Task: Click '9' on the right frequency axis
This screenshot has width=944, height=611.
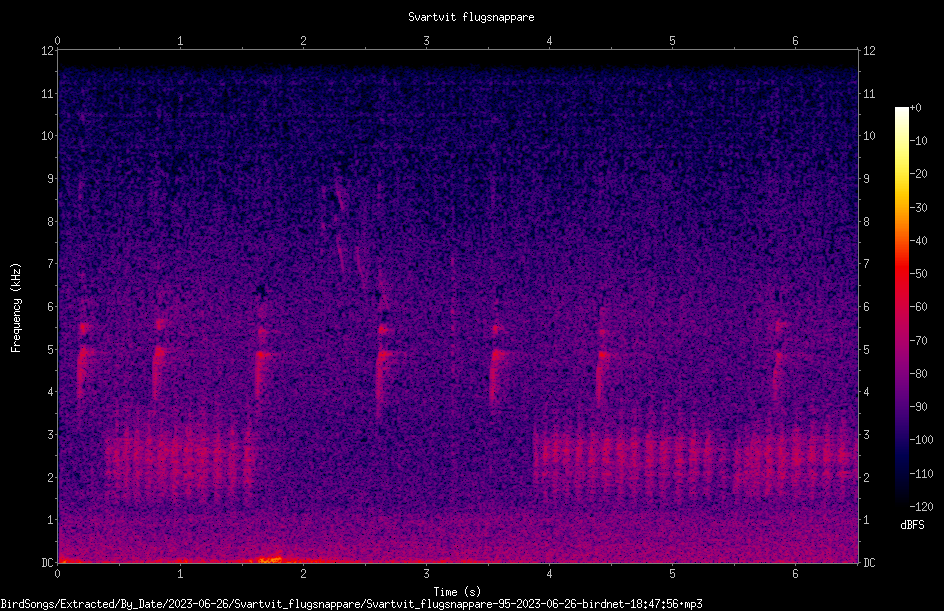Action: pos(866,179)
